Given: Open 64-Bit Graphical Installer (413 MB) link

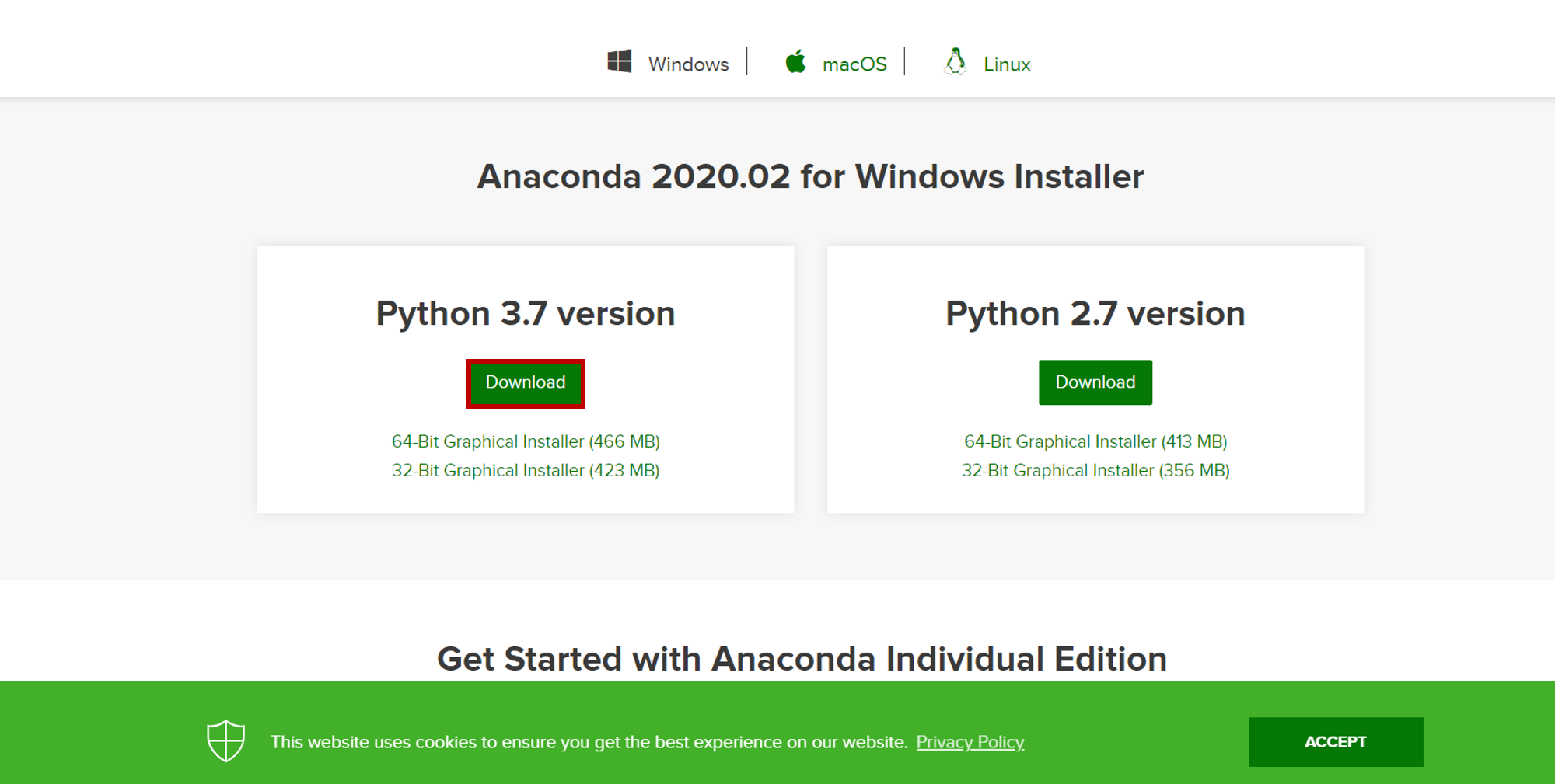Looking at the screenshot, I should [1095, 441].
